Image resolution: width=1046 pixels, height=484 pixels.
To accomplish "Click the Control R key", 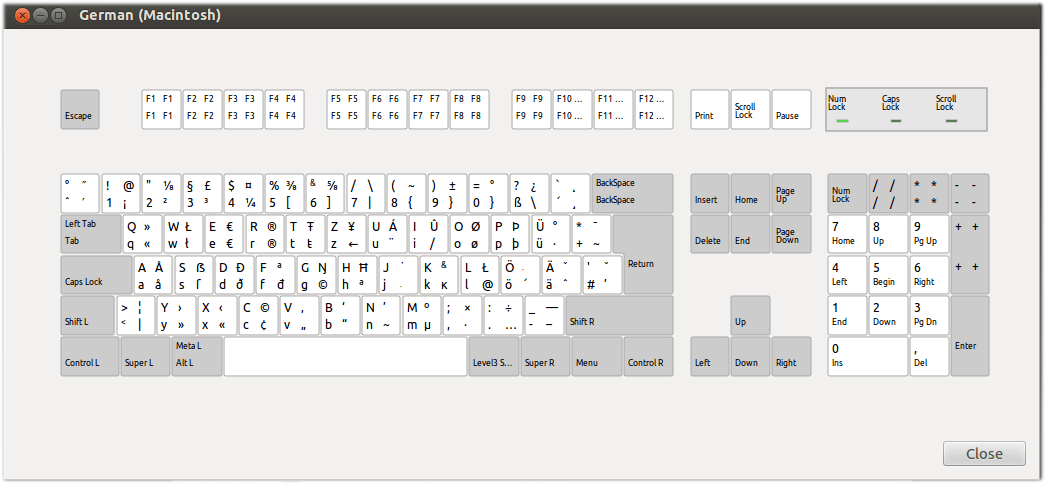I will click(648, 357).
